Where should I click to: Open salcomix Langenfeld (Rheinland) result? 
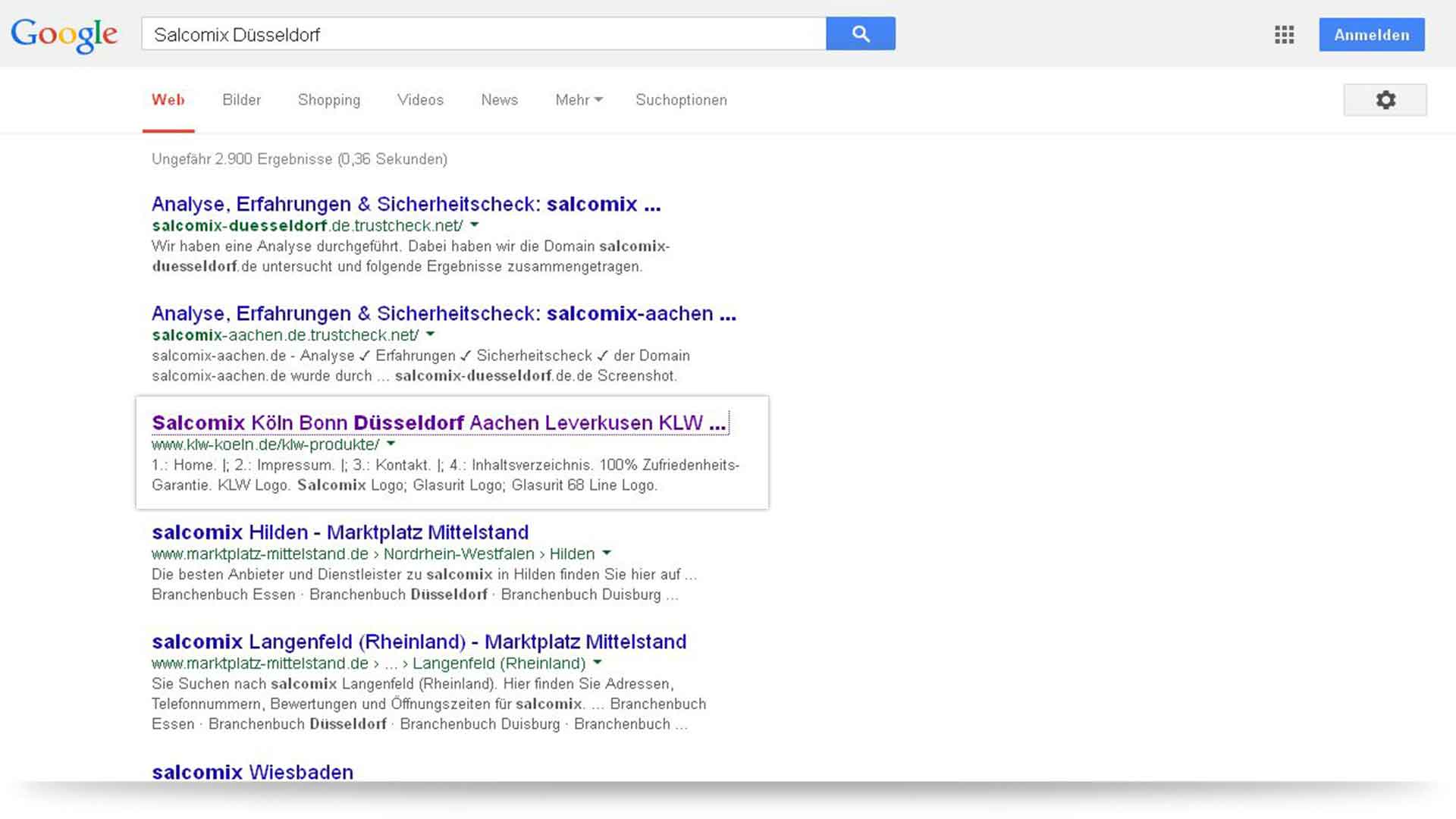coord(419,642)
